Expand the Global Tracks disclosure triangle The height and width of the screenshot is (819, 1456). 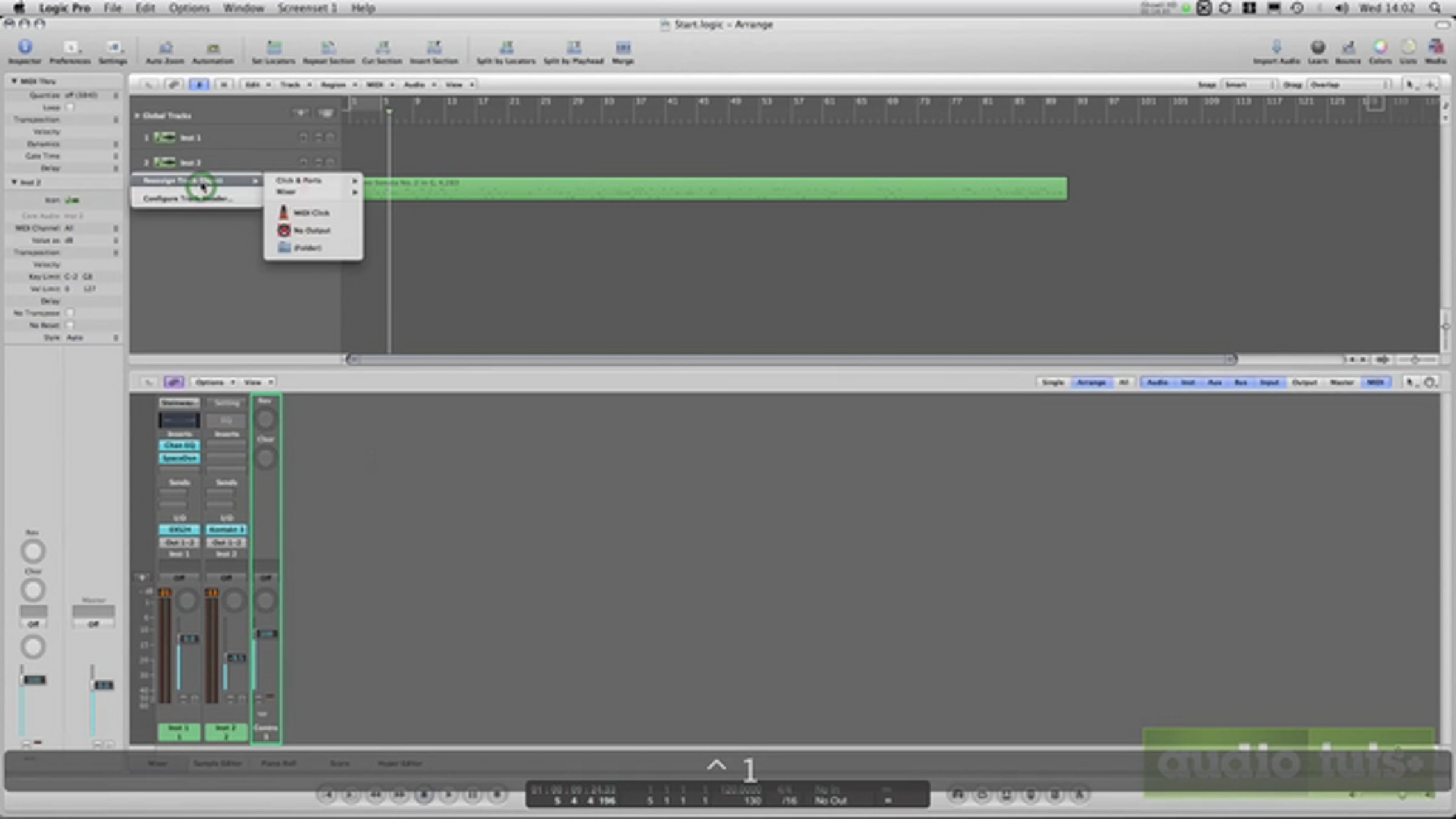point(137,115)
